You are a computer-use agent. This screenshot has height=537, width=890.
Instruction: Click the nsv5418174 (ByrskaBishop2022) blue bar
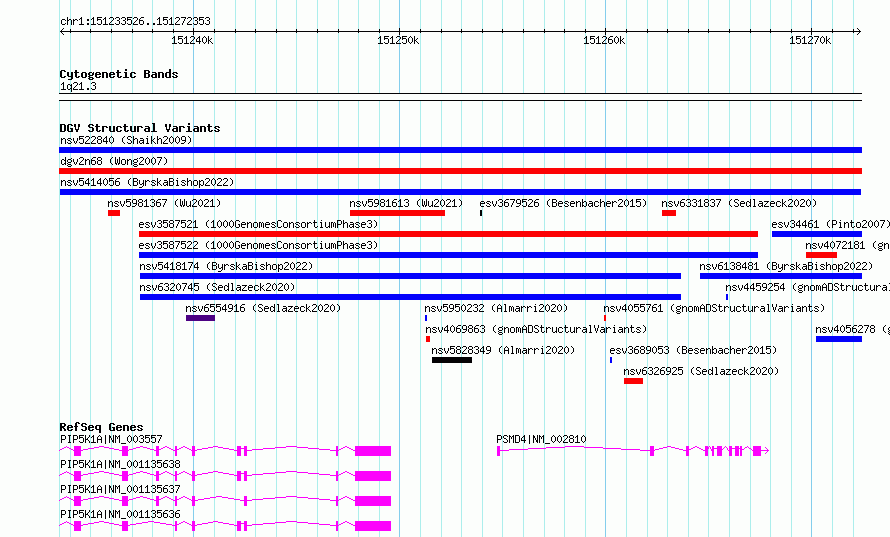coord(410,276)
